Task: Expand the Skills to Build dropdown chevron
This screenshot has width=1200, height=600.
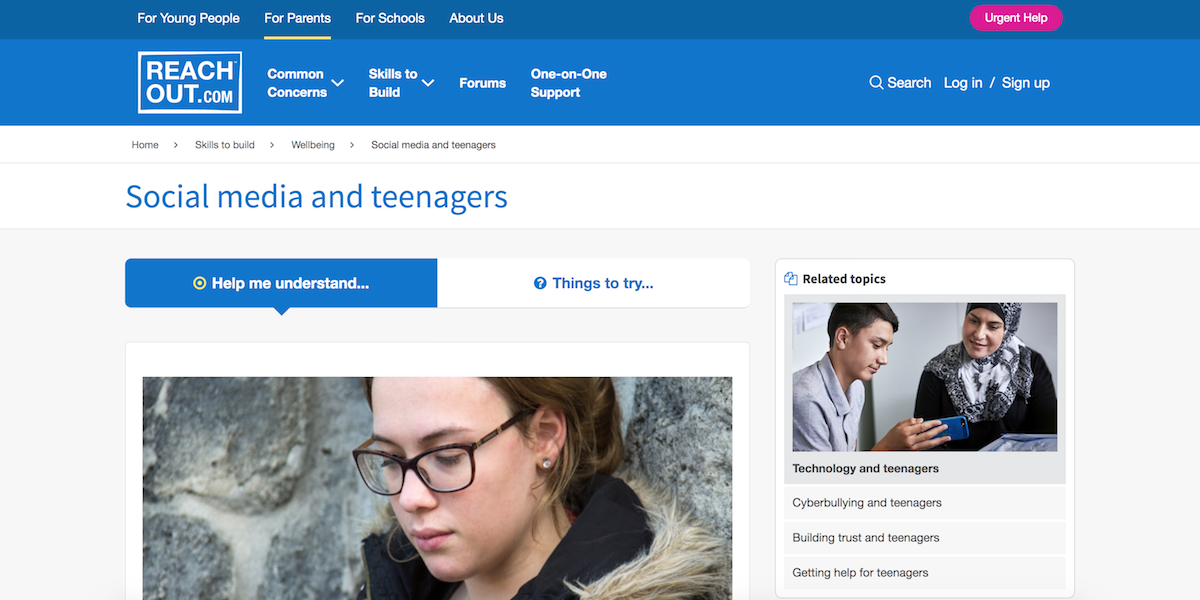Action: 428,83
